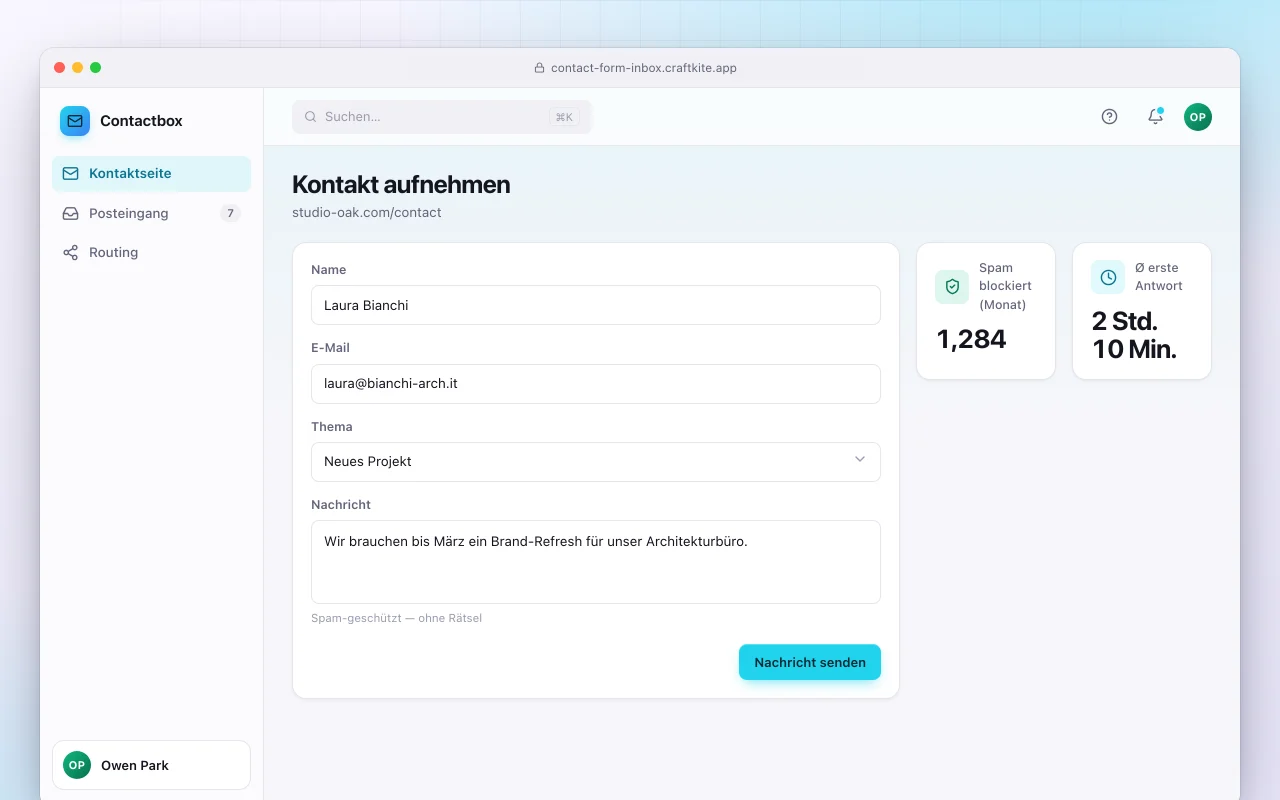Screen dimensions: 1280x800
Task: Click the Thema field label
Action: click(332, 427)
